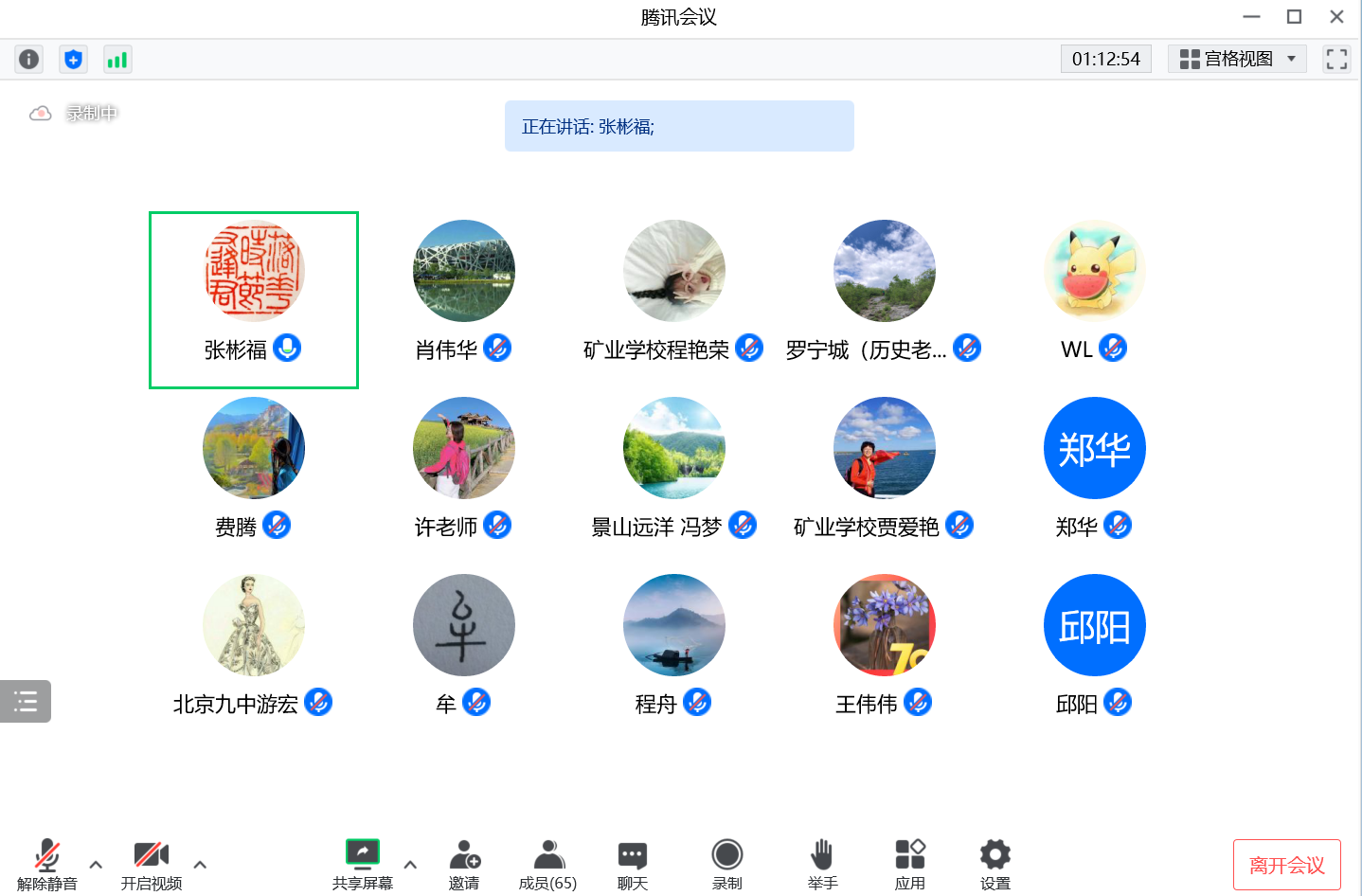
Task: Select 罗宁城 landscape avatar
Action: pos(885,271)
